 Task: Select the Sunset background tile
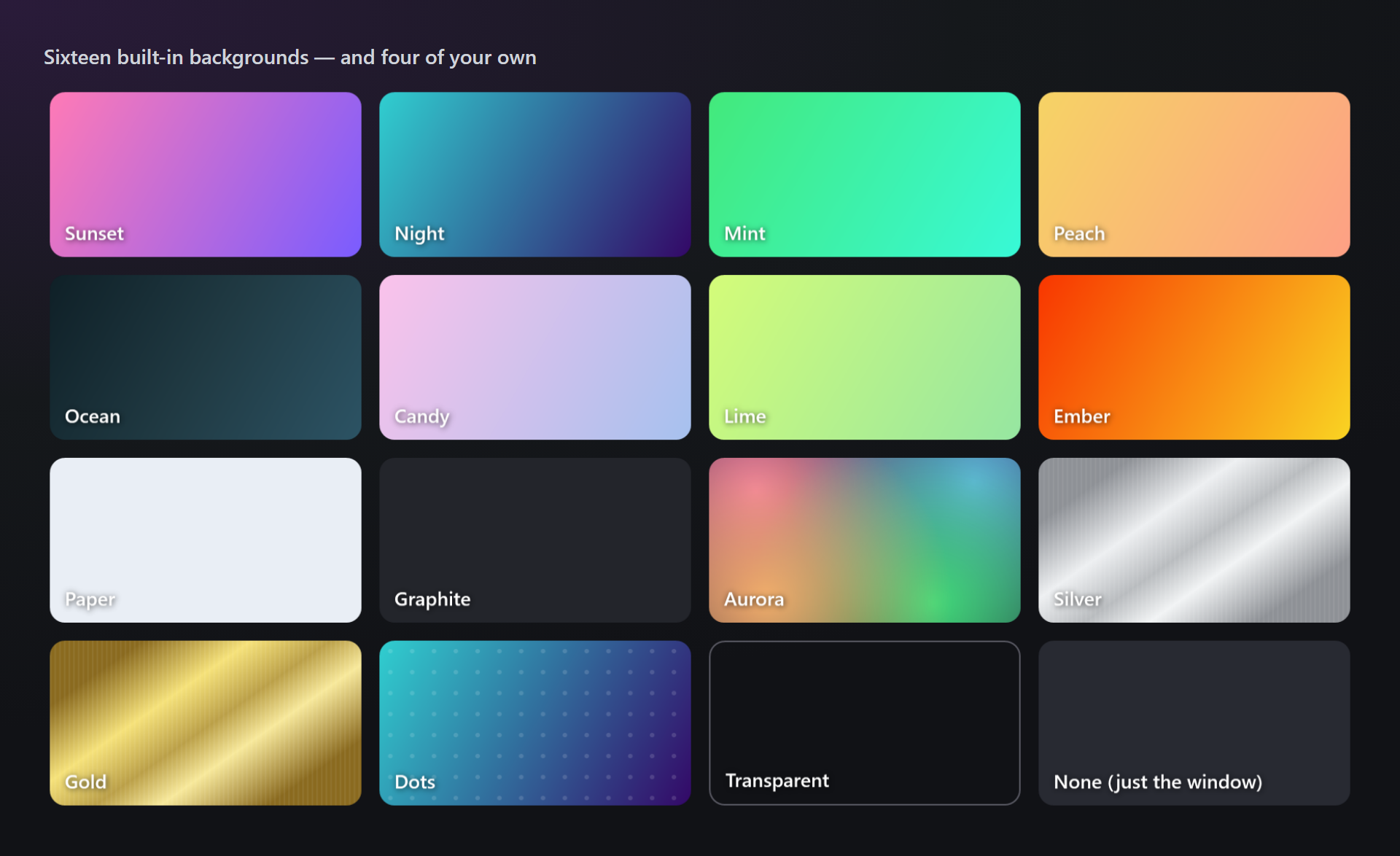tap(206, 174)
